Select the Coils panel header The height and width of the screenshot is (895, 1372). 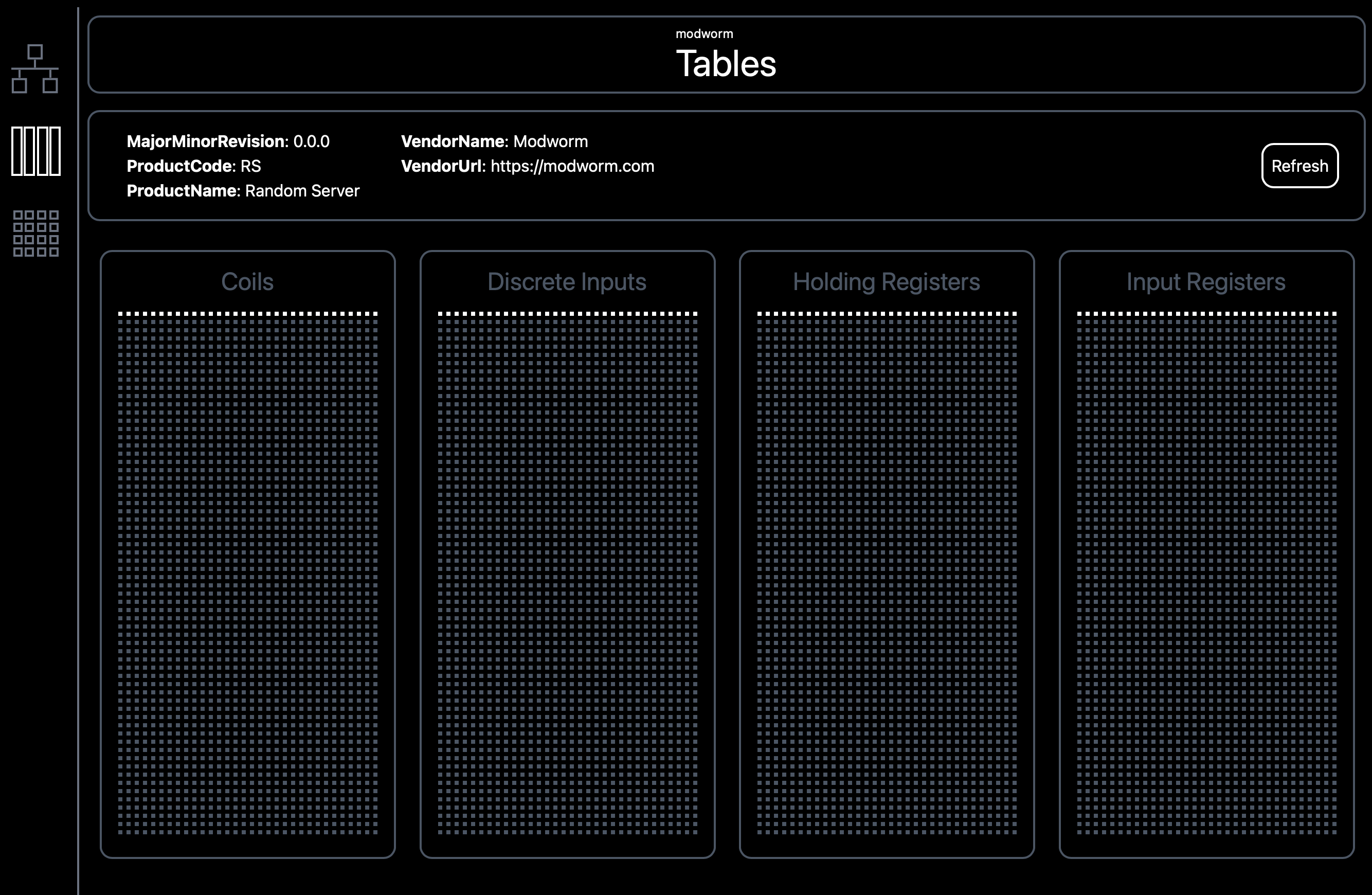(x=247, y=282)
